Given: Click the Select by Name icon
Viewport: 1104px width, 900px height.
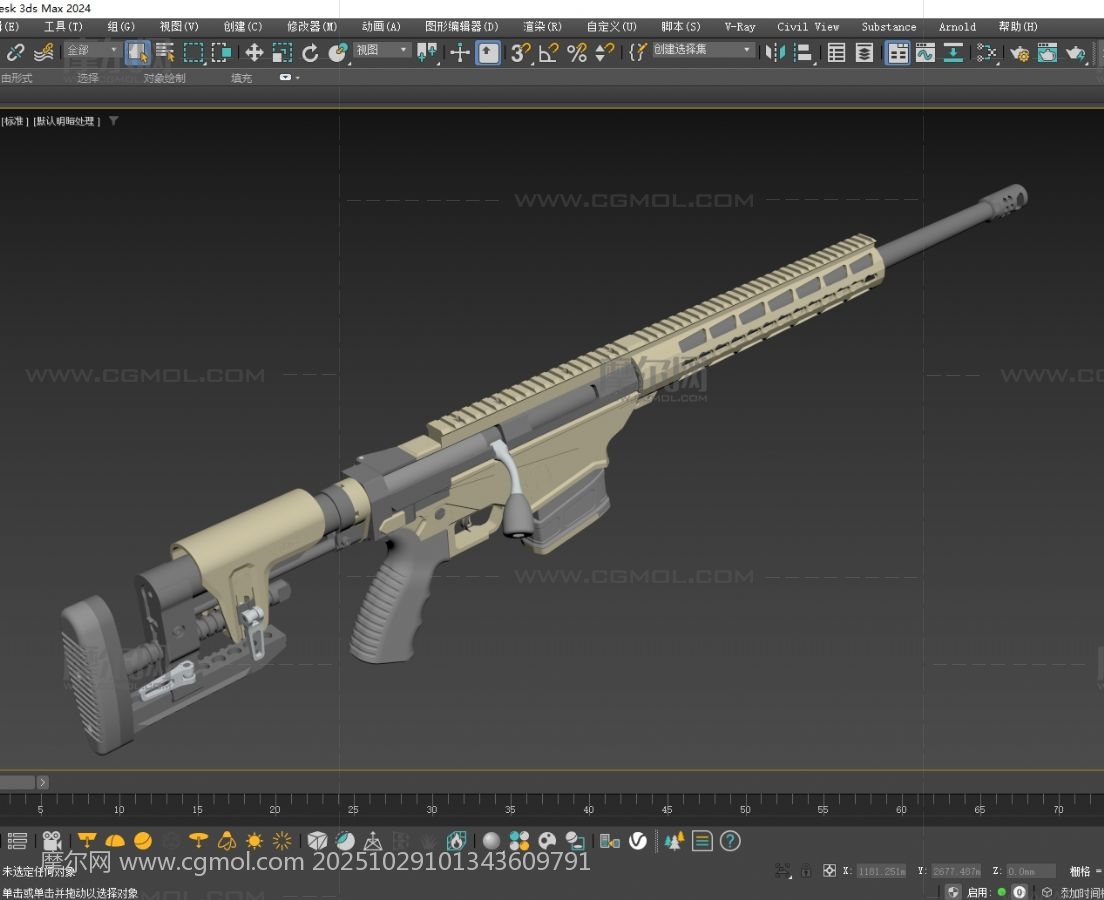Looking at the screenshot, I should (x=165, y=53).
